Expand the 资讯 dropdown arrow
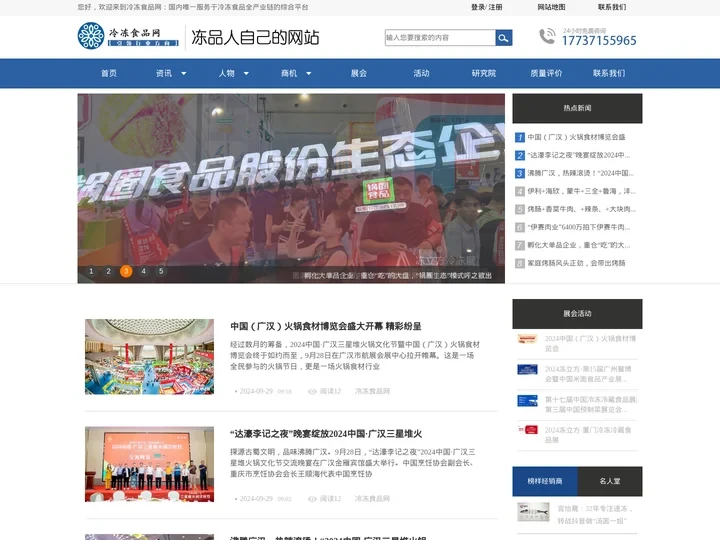Image resolution: width=720 pixels, height=540 pixels. point(184,73)
